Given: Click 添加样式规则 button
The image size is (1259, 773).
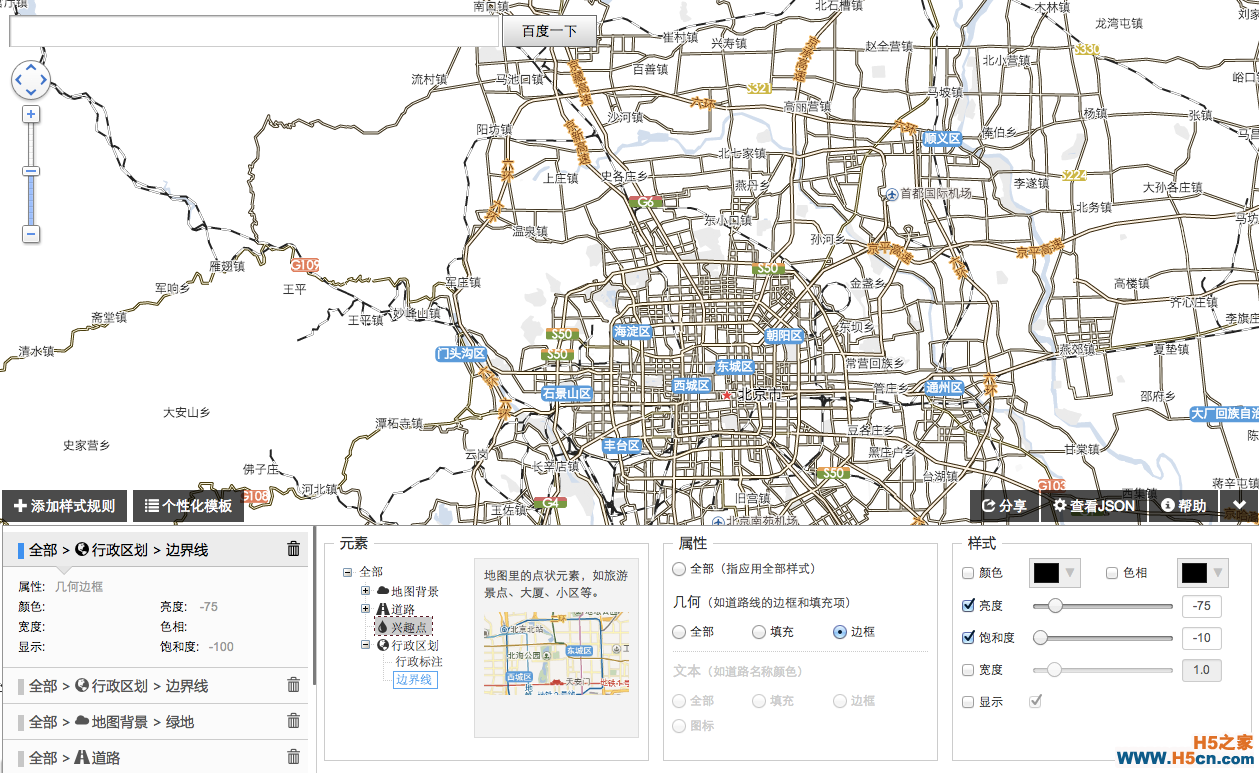Looking at the screenshot, I should point(64,505).
